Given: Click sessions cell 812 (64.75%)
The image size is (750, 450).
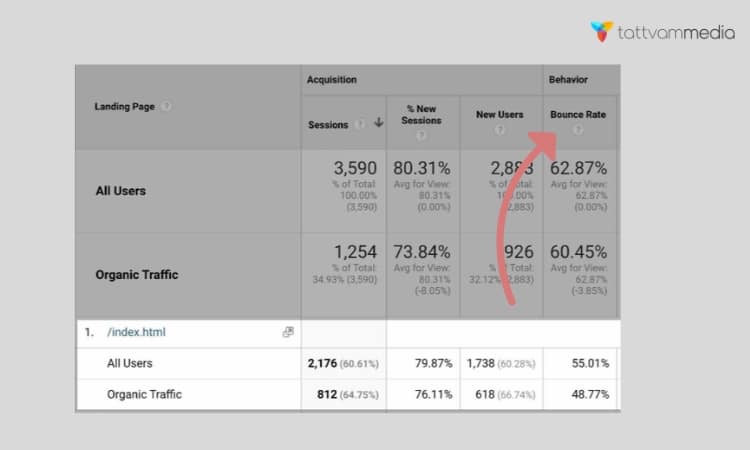Looking at the screenshot, I should click(348, 395).
